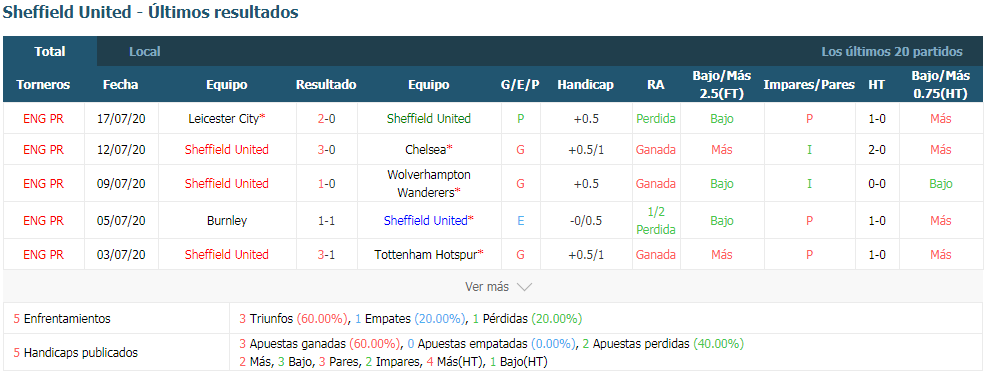Open the Tottenham Hotspur team link

pyautogui.click(x=426, y=255)
